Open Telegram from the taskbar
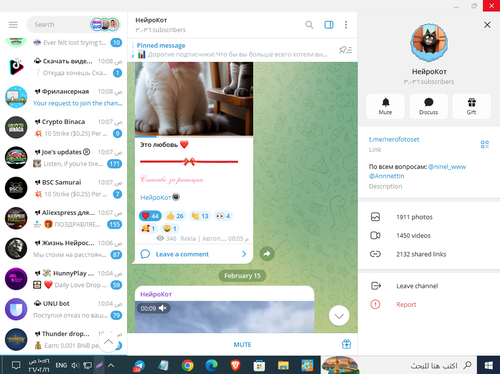 pos(140,366)
